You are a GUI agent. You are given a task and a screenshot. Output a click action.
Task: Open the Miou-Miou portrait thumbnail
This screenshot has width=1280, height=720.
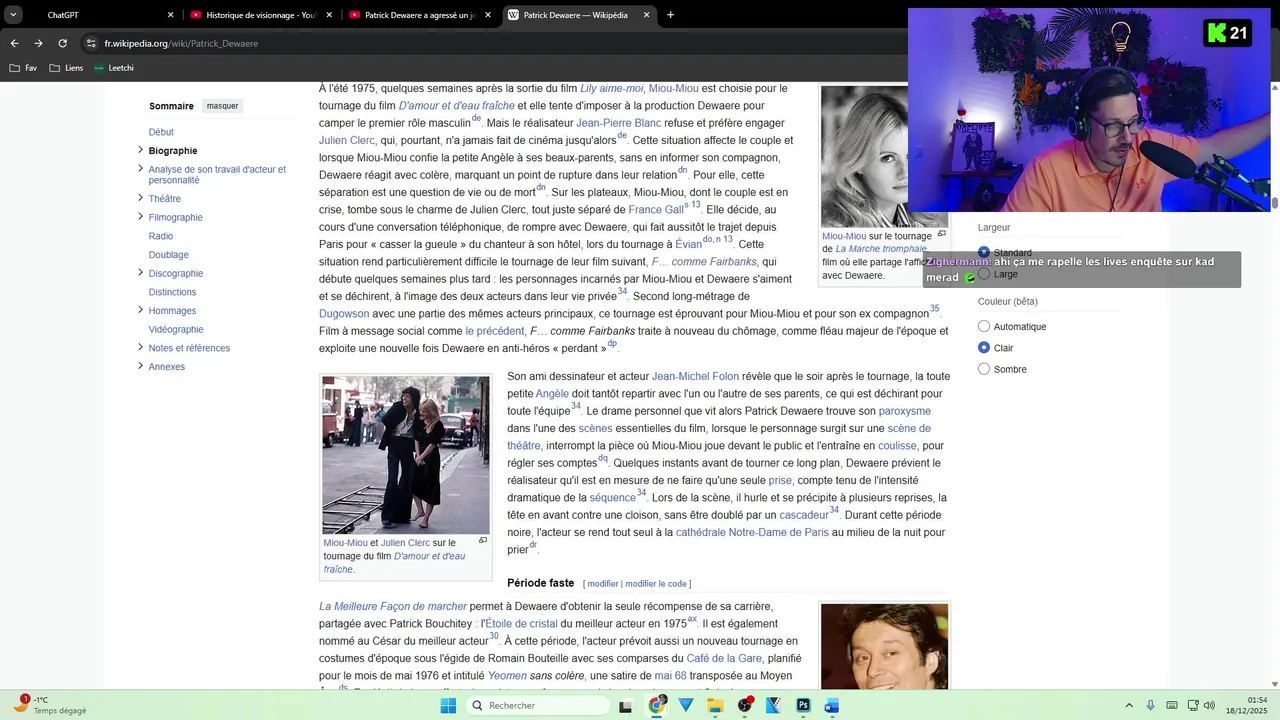[x=884, y=156]
